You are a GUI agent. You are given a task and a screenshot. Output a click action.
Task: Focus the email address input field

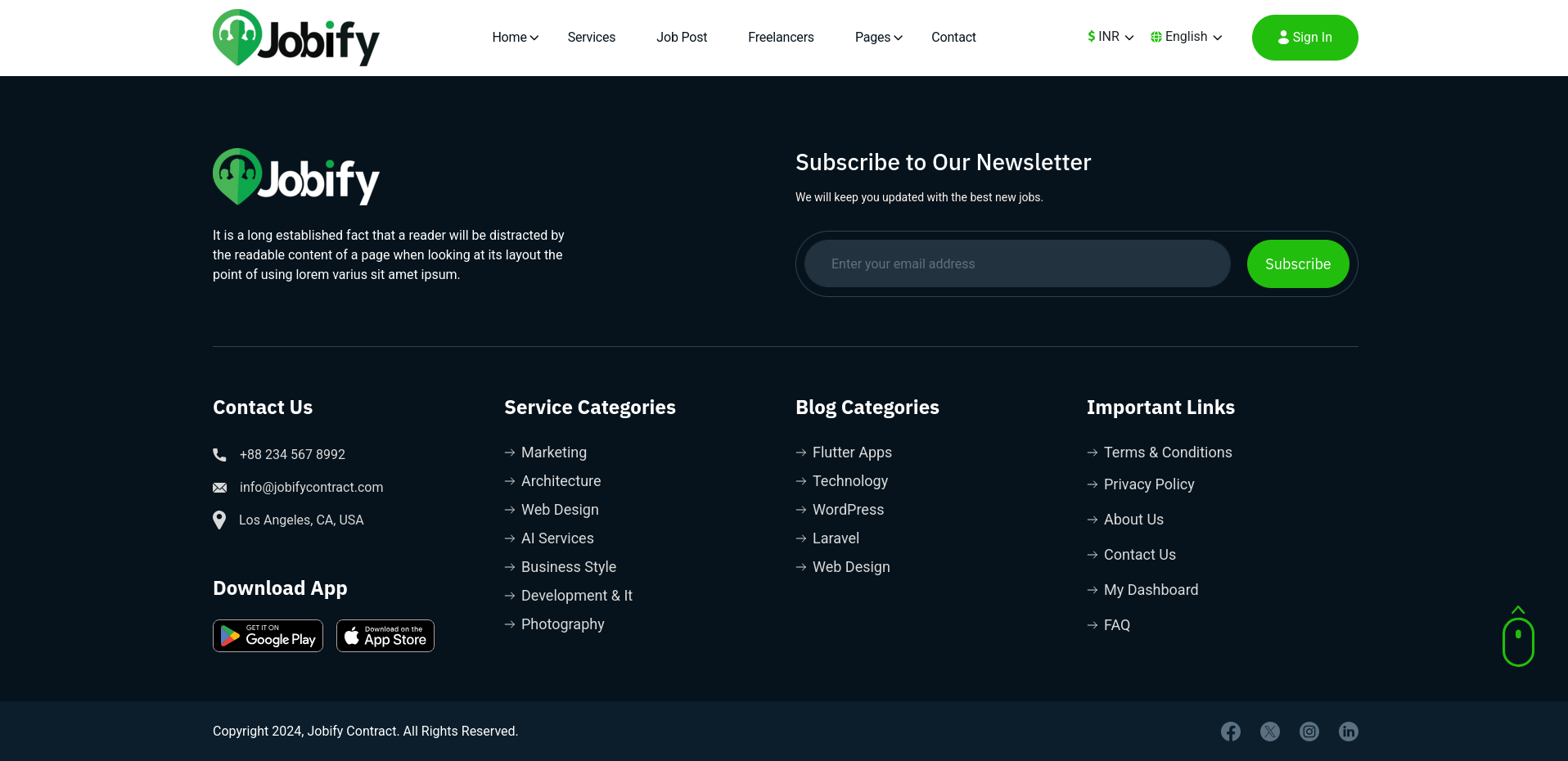(1016, 263)
